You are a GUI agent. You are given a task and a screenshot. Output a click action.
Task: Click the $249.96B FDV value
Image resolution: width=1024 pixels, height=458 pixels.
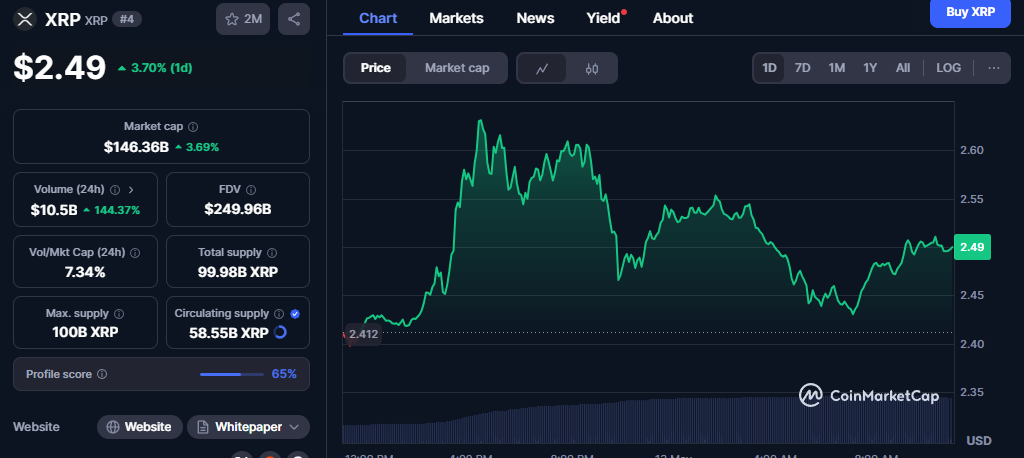click(x=238, y=209)
